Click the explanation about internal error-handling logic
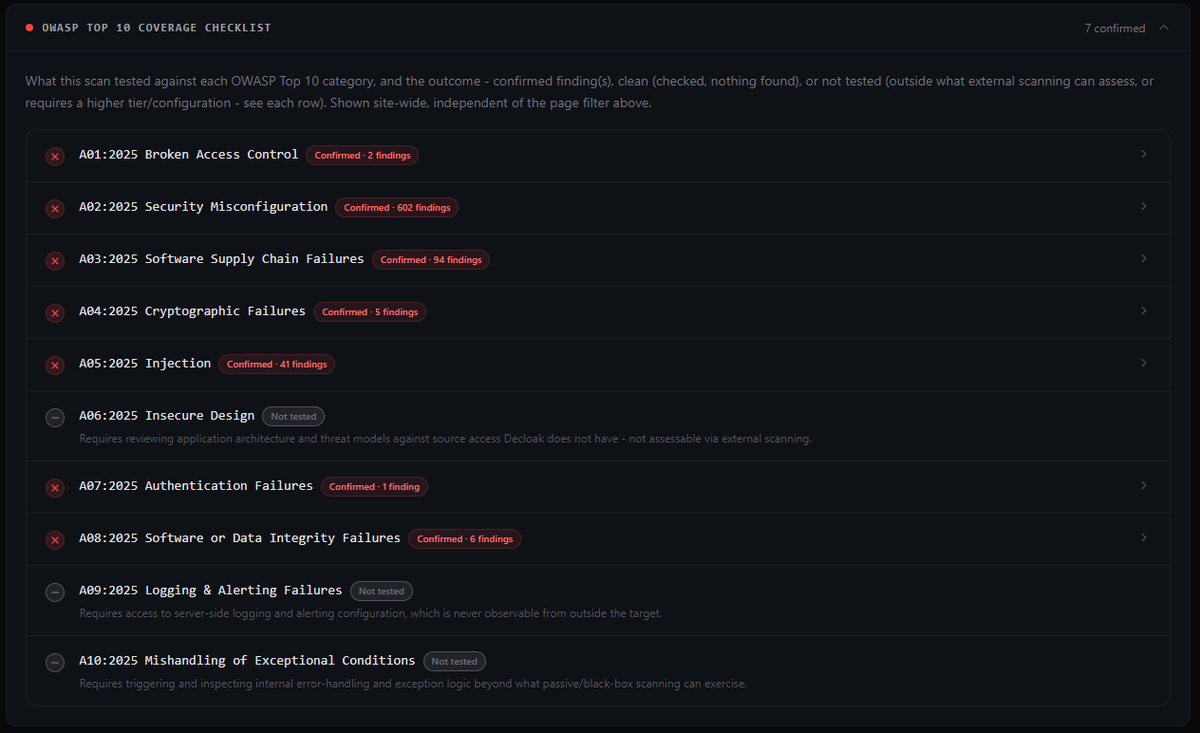Screen dimensions: 1200x733 coord(413,684)
